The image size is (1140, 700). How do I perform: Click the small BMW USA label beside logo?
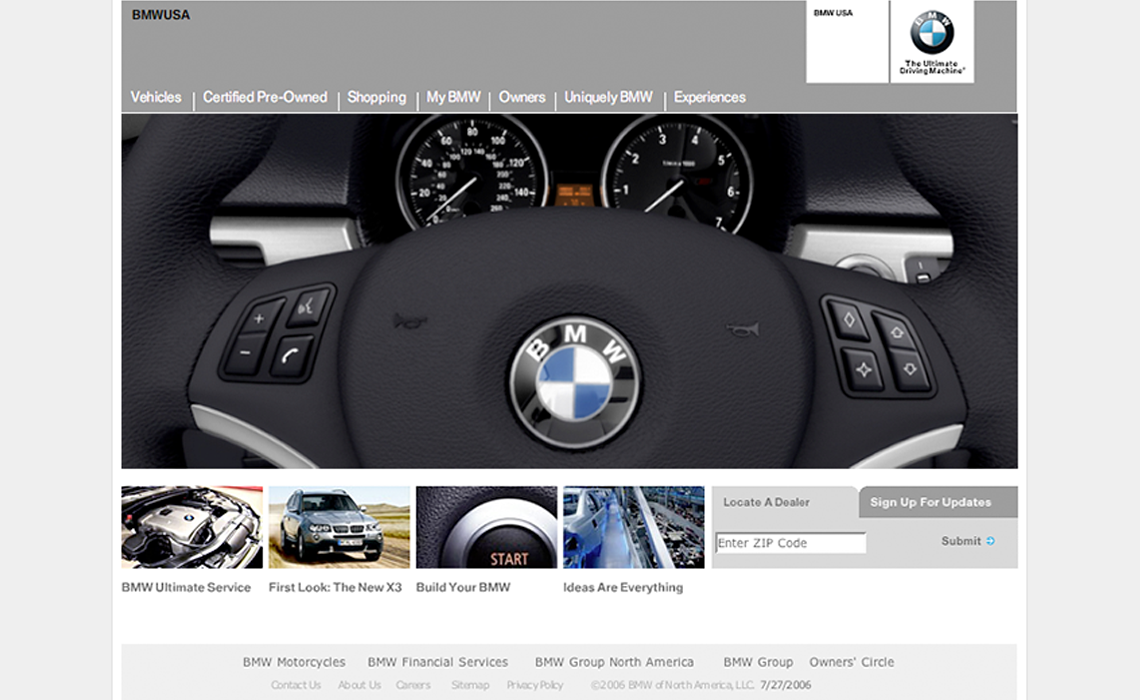[x=833, y=13]
